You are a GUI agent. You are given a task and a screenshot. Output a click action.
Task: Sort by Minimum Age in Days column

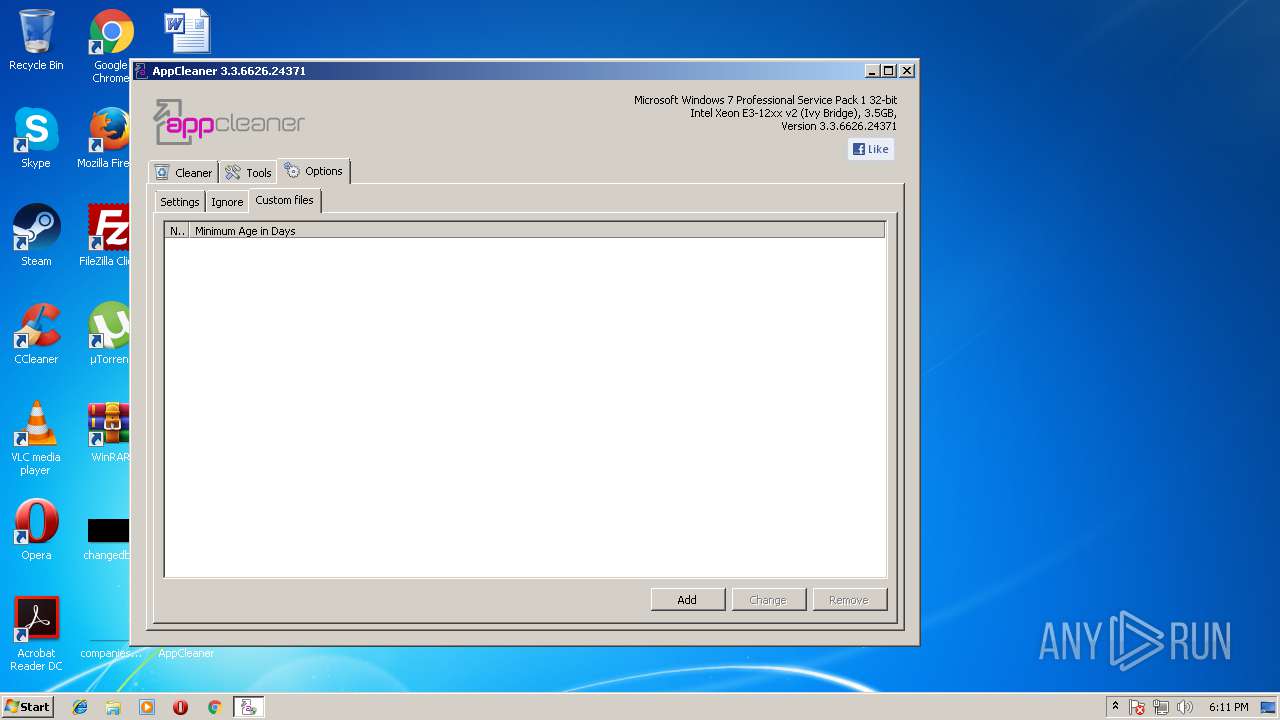tap(537, 230)
